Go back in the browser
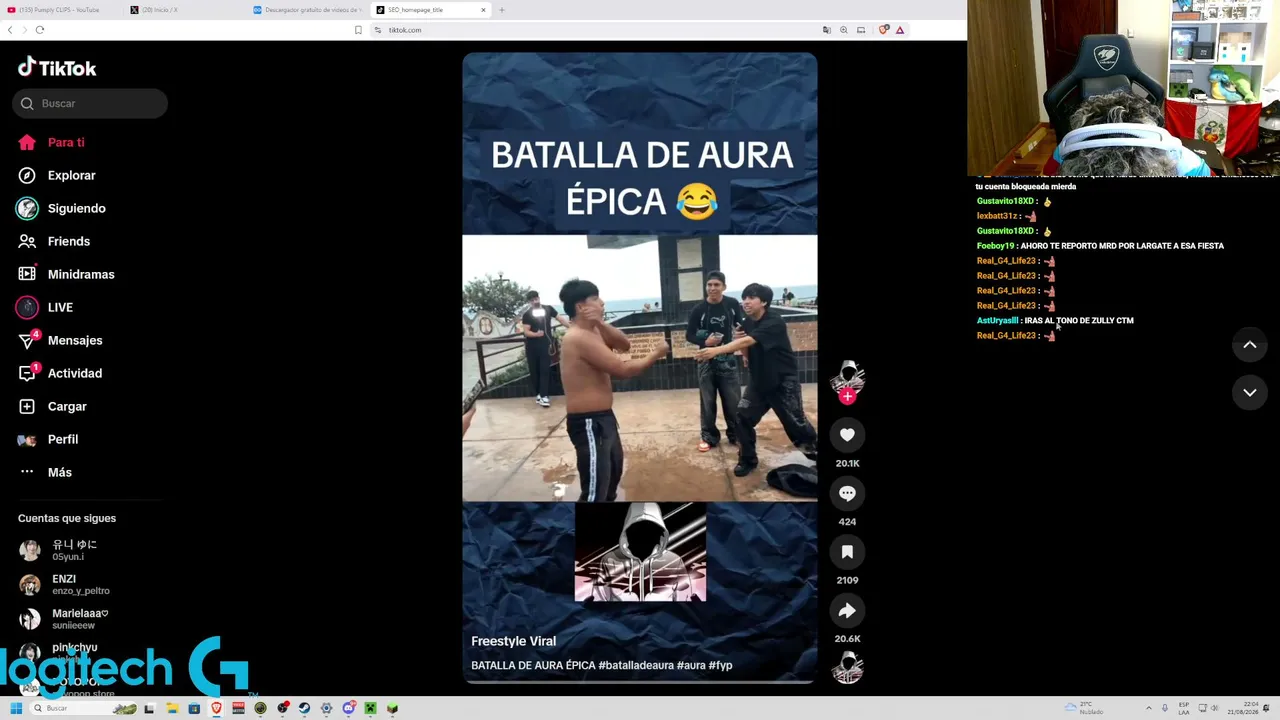This screenshot has width=1280, height=720. coord(10,30)
